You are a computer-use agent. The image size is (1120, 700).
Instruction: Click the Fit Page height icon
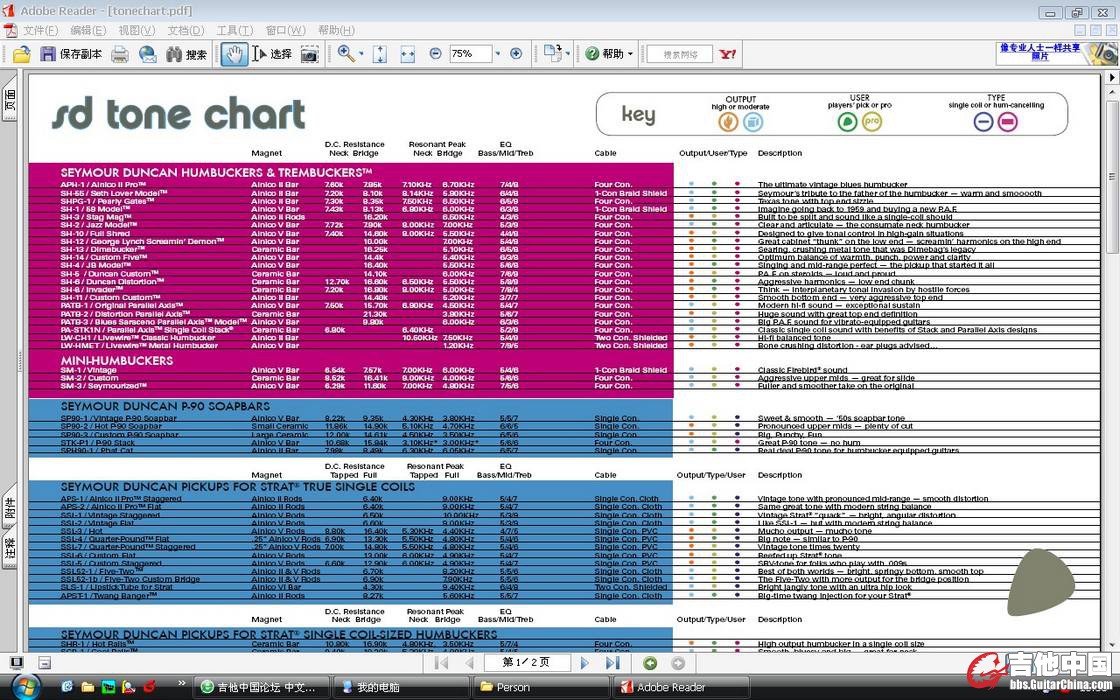[380, 54]
